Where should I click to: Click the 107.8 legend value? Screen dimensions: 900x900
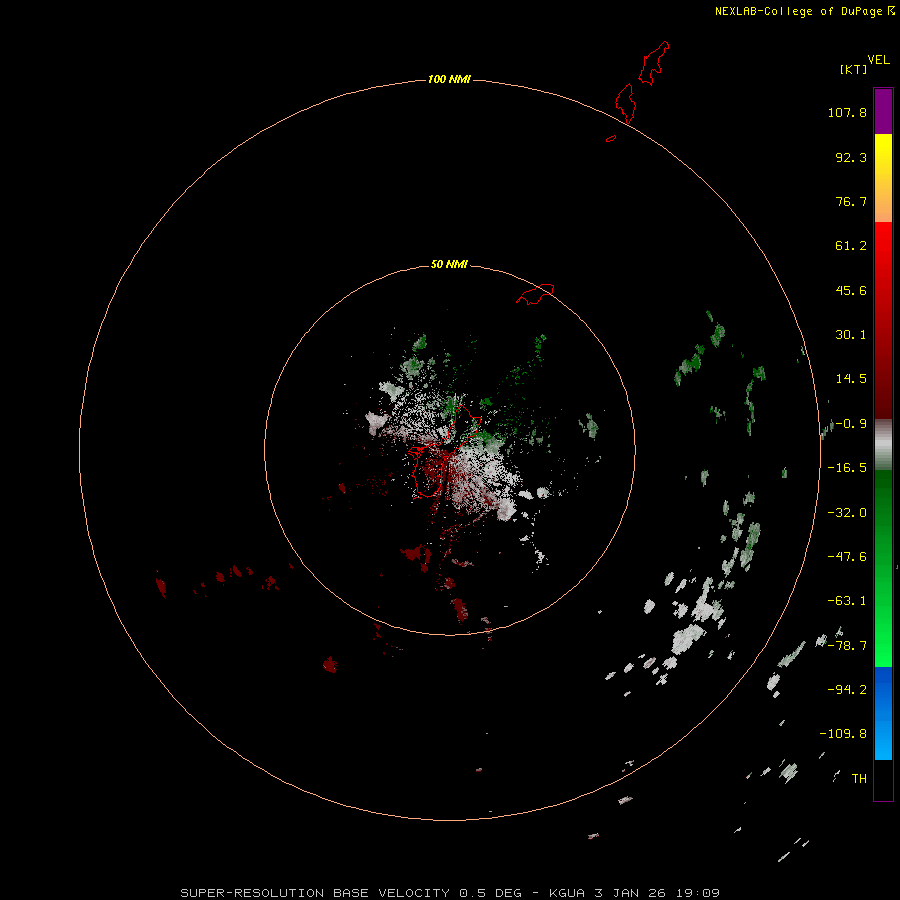point(847,112)
